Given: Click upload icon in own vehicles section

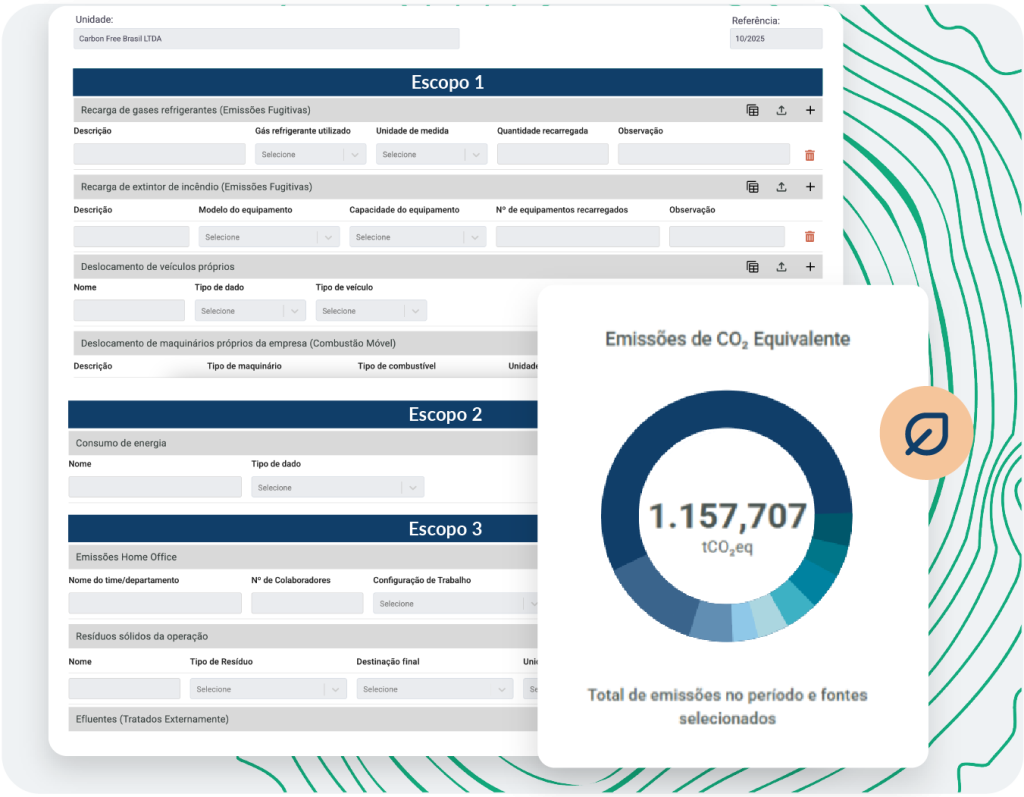Looking at the screenshot, I should click(x=781, y=267).
